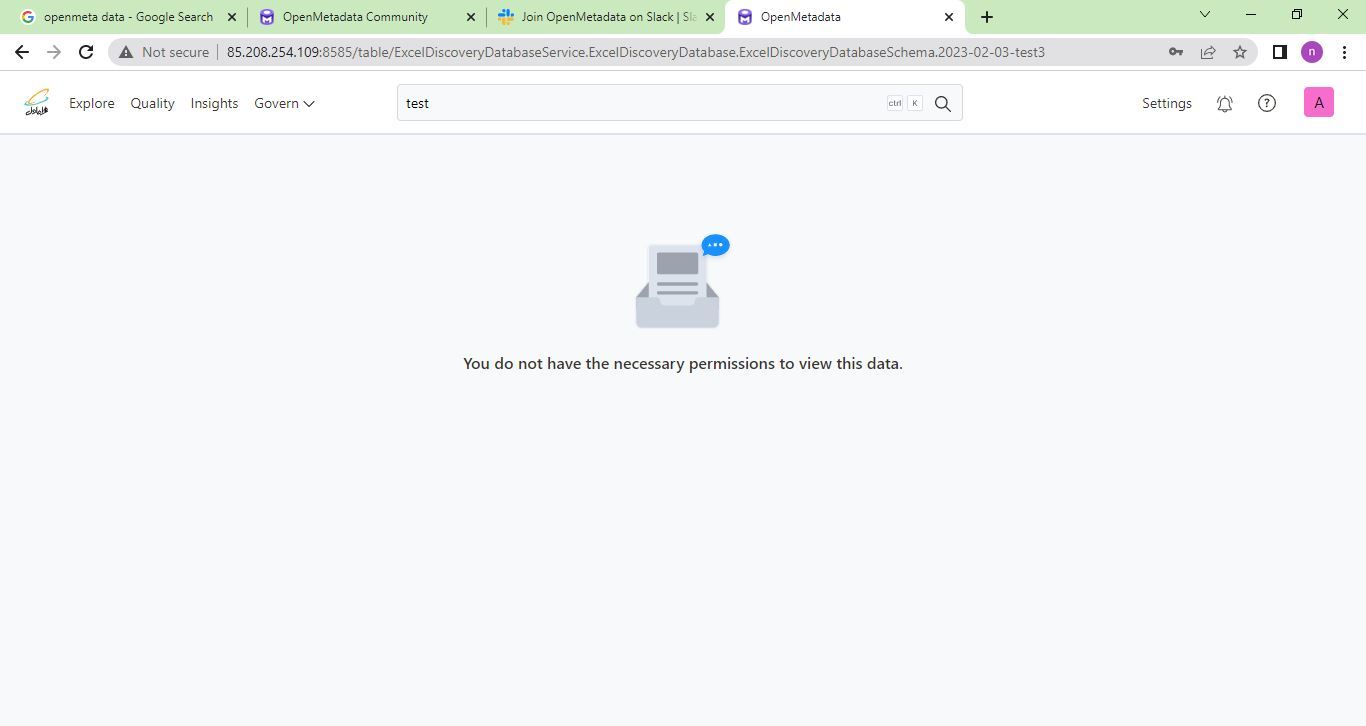The image size is (1366, 726).
Task: Toggle the browser side panel icon
Action: 1279,52
